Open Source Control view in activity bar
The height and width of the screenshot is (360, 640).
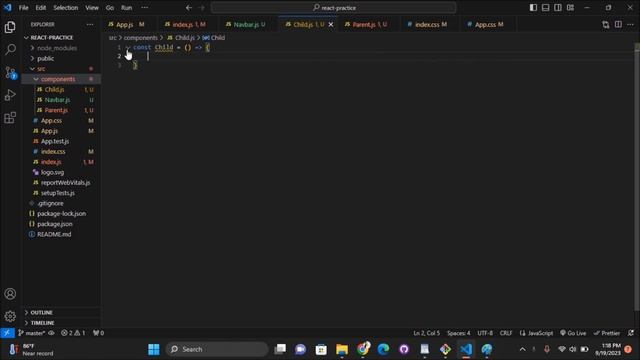pos(10,73)
